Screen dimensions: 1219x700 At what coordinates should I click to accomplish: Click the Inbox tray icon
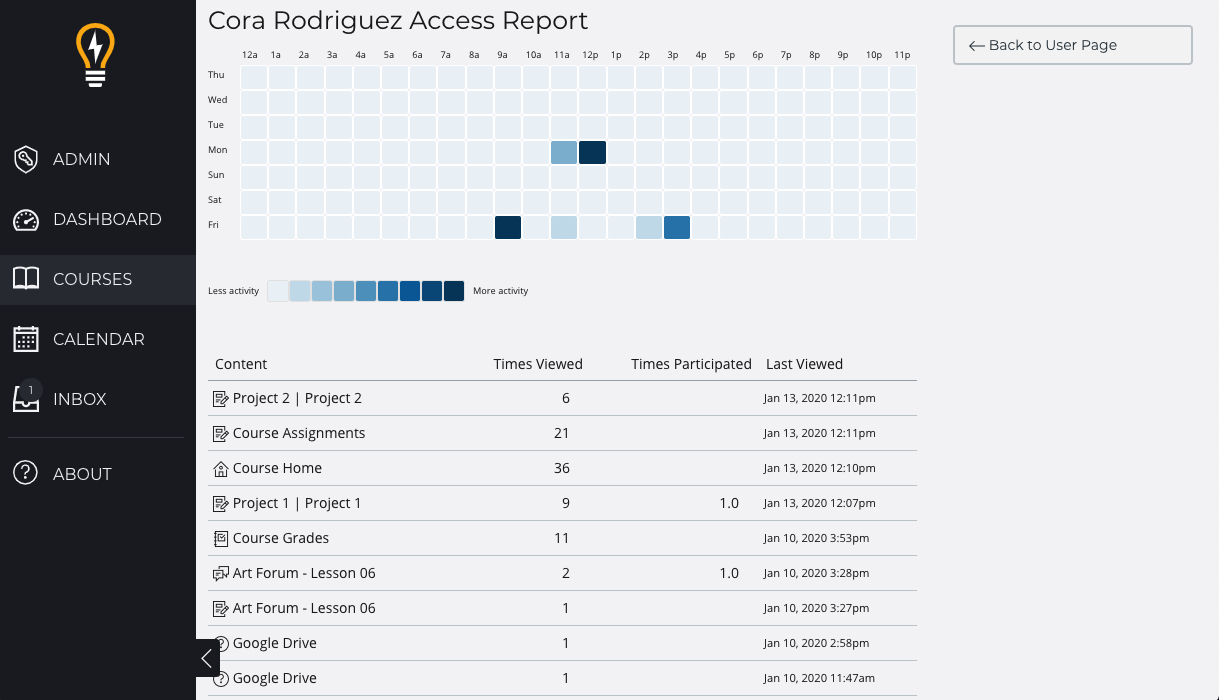pyautogui.click(x=26, y=399)
